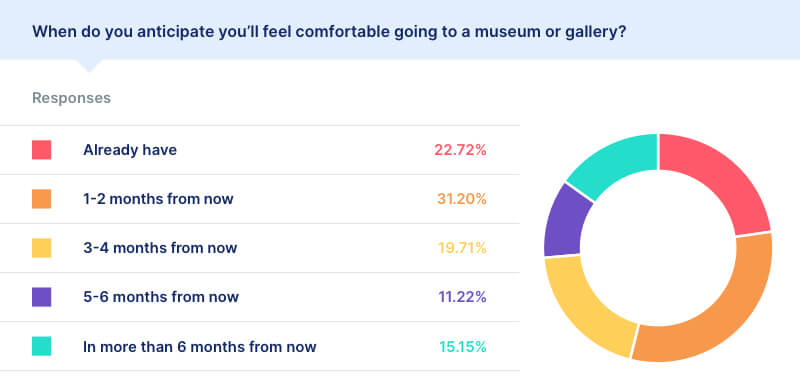
Task: Click the 31.20% percentage value
Action: click(462, 199)
